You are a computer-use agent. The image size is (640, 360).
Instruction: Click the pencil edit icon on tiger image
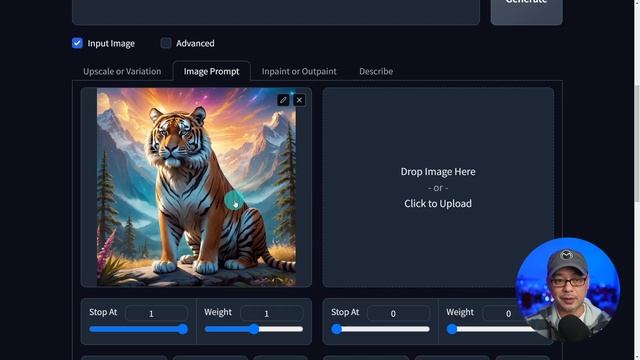[x=283, y=100]
